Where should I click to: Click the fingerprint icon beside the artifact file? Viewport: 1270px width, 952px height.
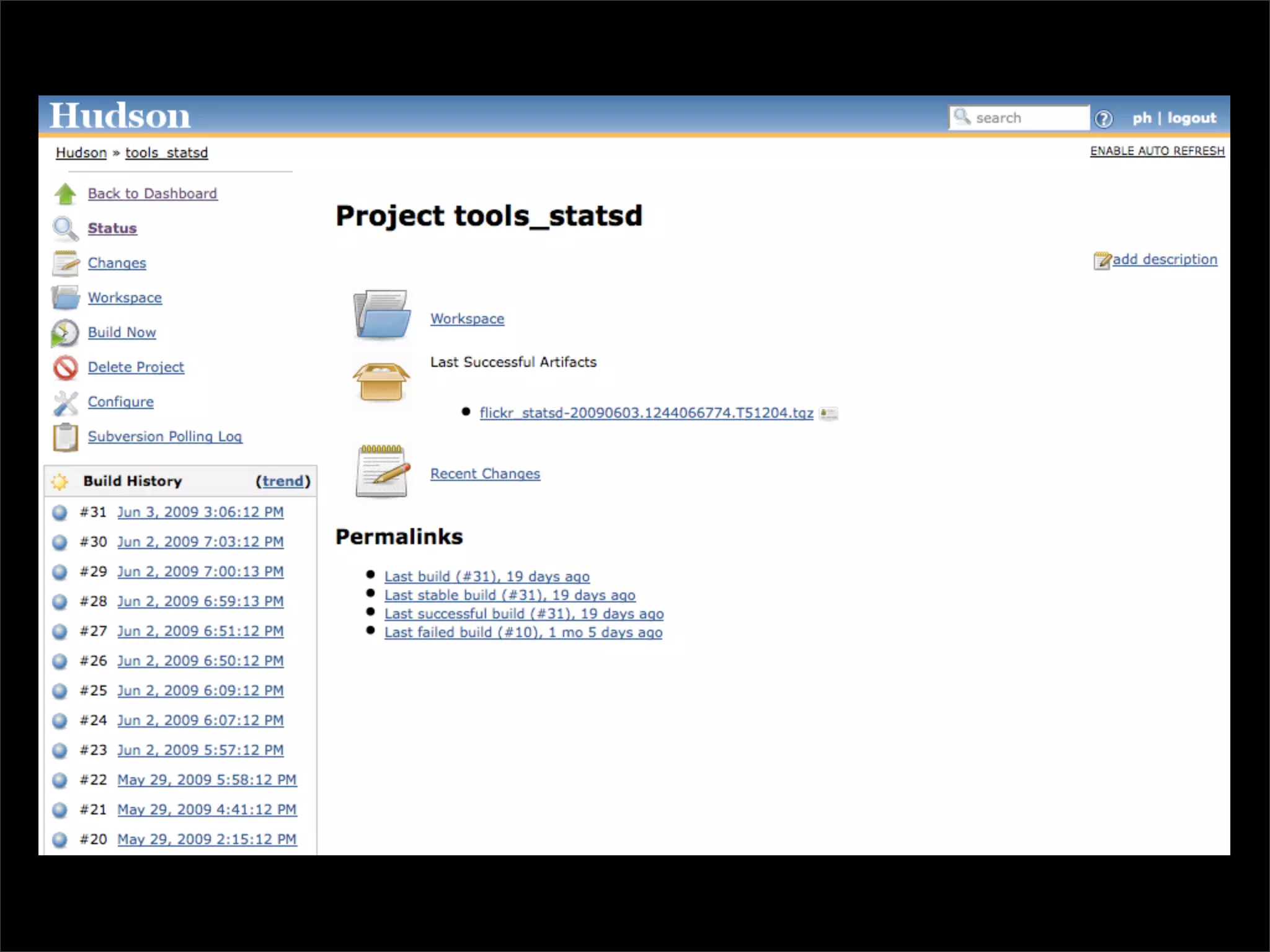828,413
